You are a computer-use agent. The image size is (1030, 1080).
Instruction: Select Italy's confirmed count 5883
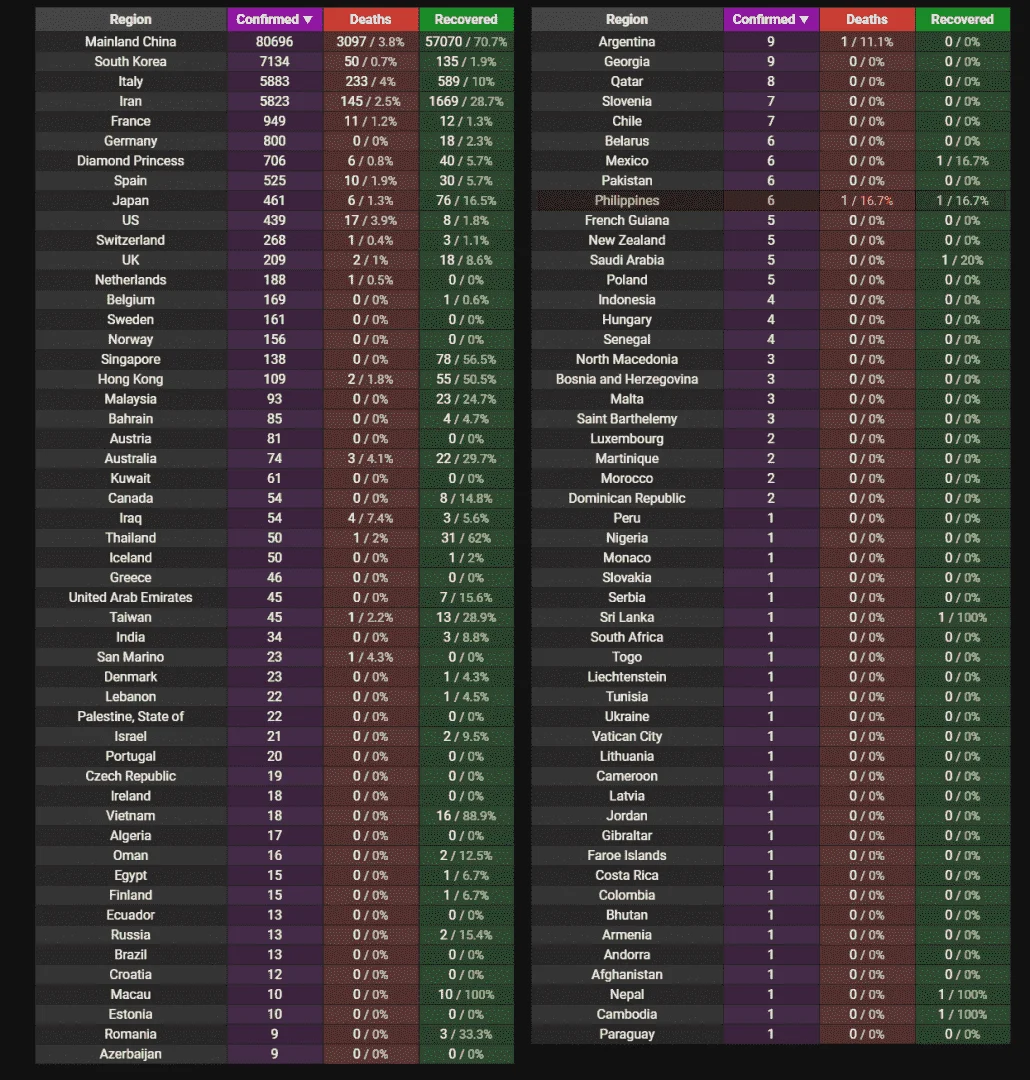[274, 81]
